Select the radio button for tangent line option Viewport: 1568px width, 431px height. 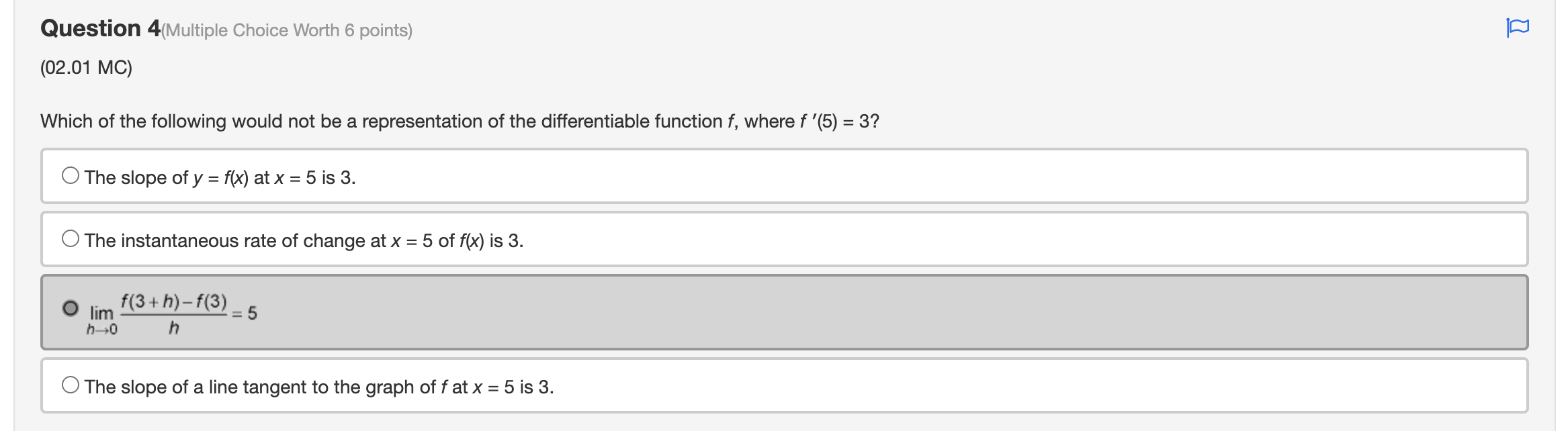pyautogui.click(x=69, y=385)
